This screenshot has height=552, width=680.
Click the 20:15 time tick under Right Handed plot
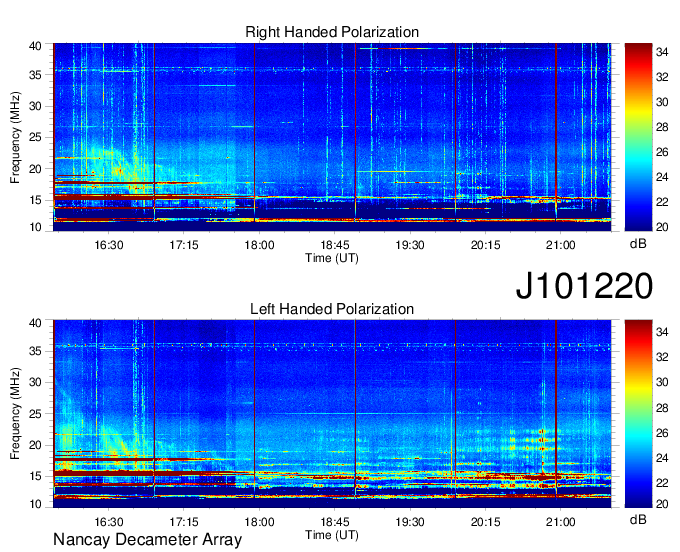pyautogui.click(x=485, y=245)
